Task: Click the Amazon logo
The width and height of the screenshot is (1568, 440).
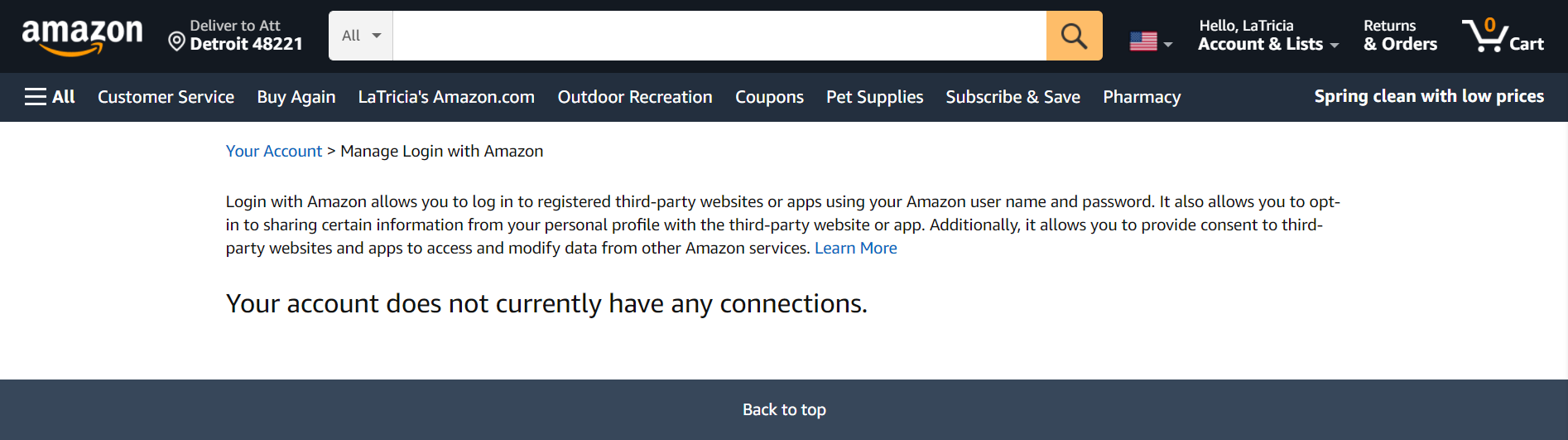Action: click(x=82, y=36)
